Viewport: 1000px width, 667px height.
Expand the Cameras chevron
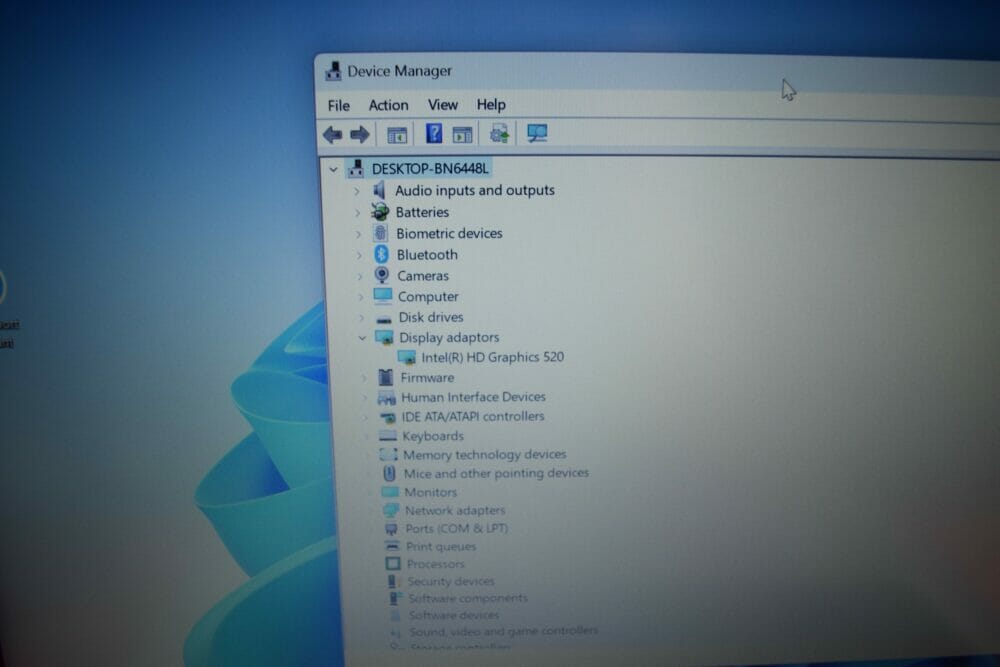pyautogui.click(x=360, y=276)
